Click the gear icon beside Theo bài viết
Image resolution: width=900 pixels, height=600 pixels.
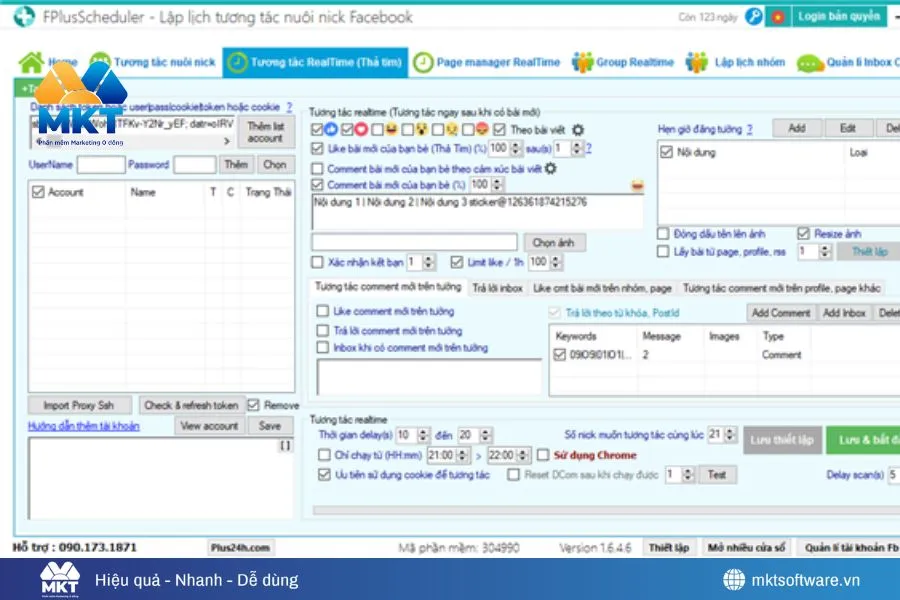(x=577, y=130)
